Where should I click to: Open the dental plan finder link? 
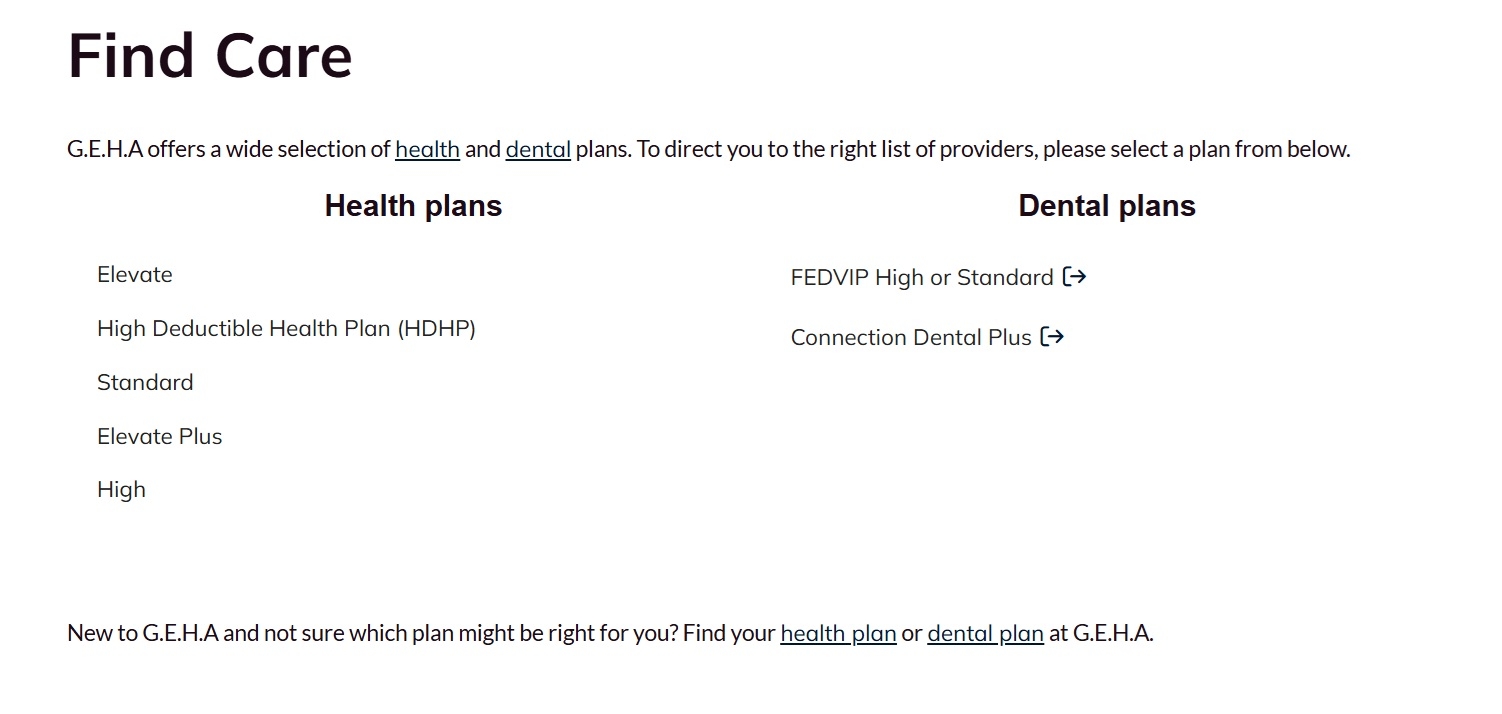[x=985, y=633]
